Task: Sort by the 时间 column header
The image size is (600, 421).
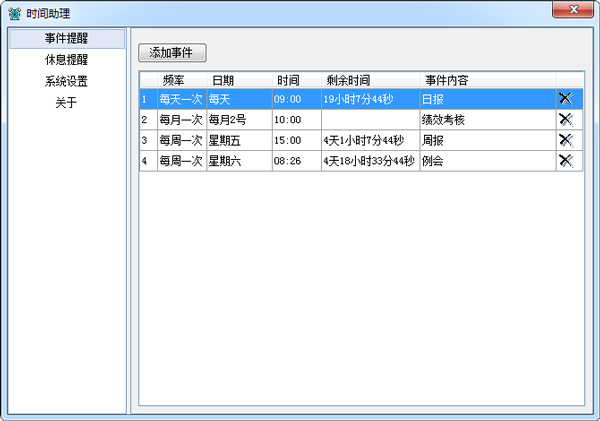Action: click(x=288, y=80)
